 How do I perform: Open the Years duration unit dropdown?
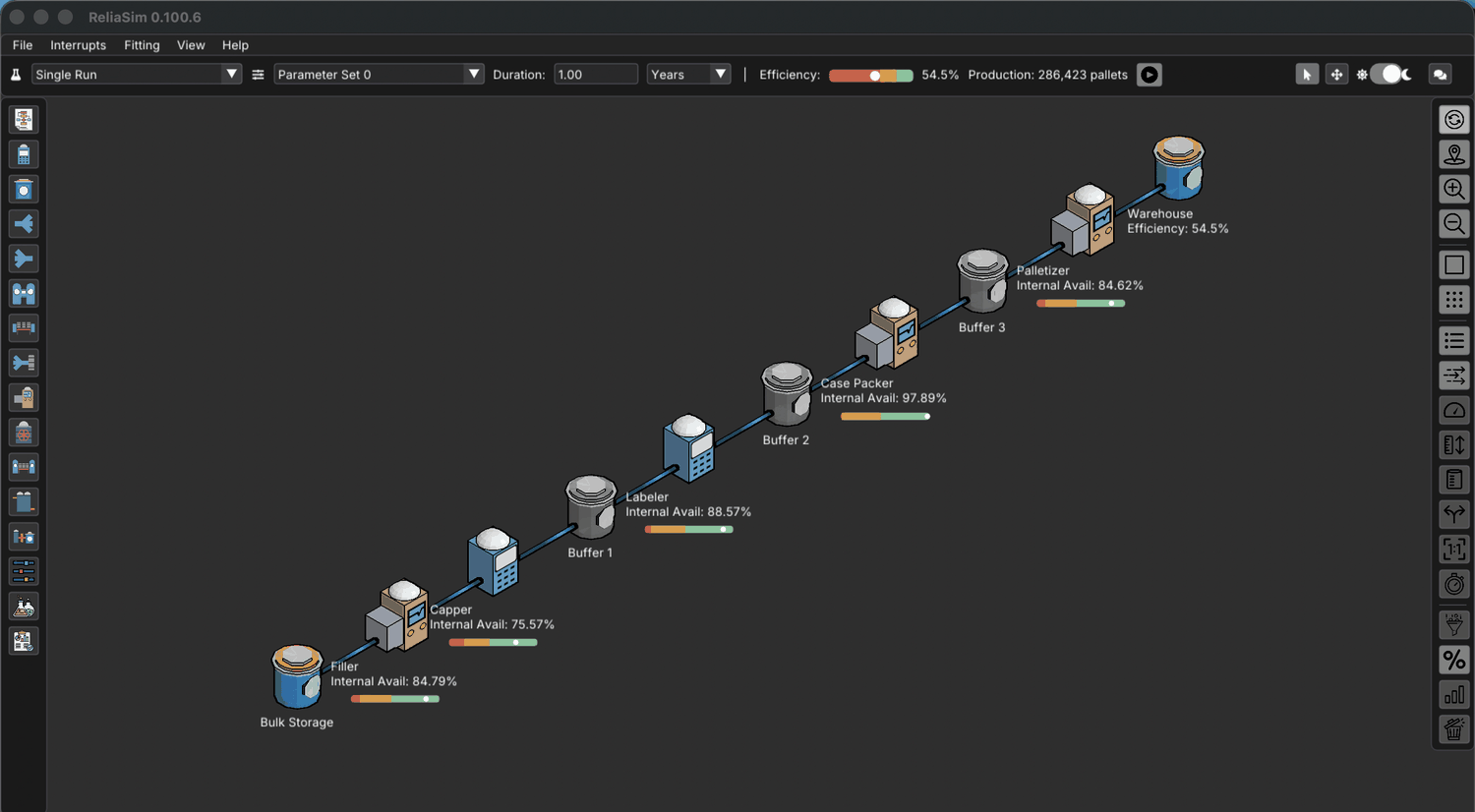pos(688,75)
